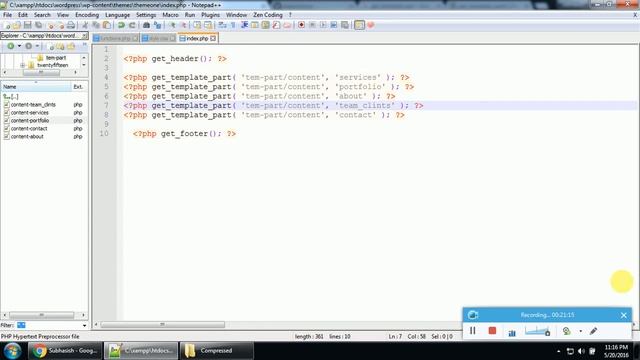Expand the twentyfifteen folder node

pyautogui.click(x=22, y=65)
